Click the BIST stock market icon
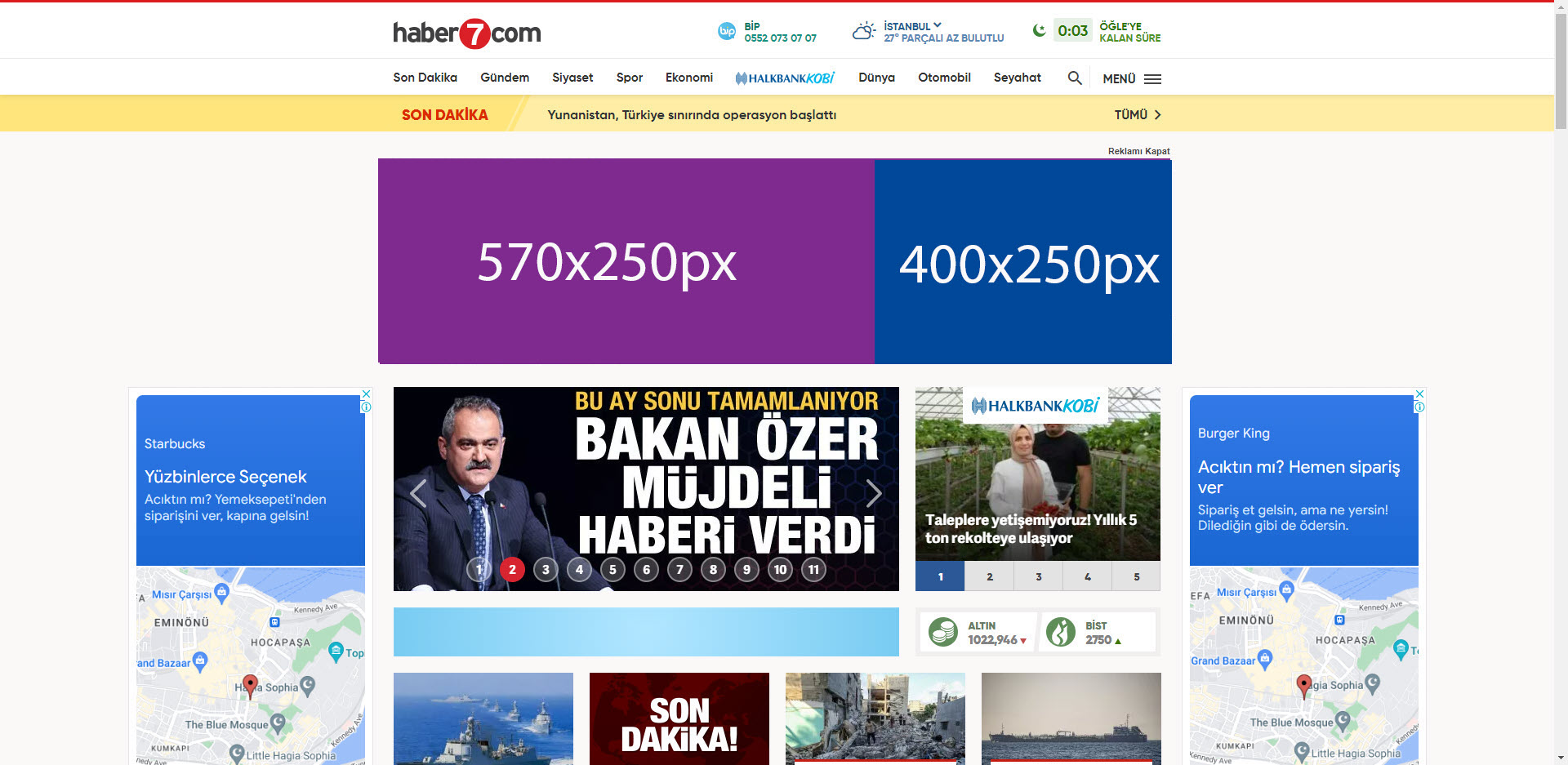Image resolution: width=1568 pixels, height=765 pixels. click(1061, 632)
